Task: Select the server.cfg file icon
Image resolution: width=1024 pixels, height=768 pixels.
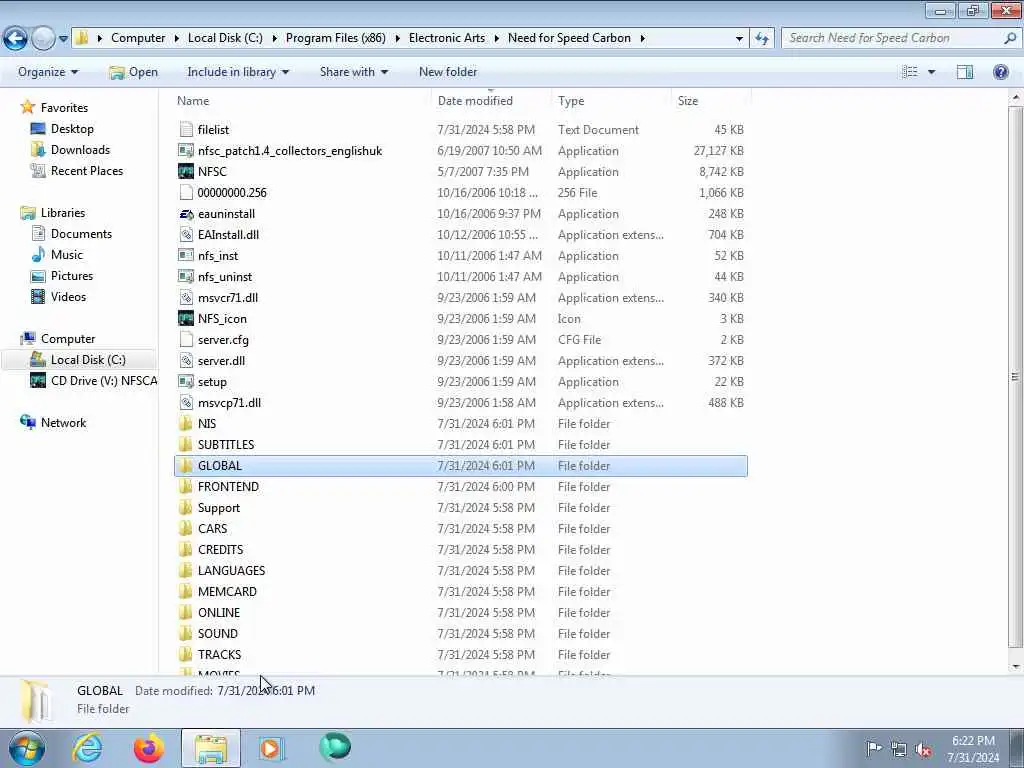Action: click(186, 340)
